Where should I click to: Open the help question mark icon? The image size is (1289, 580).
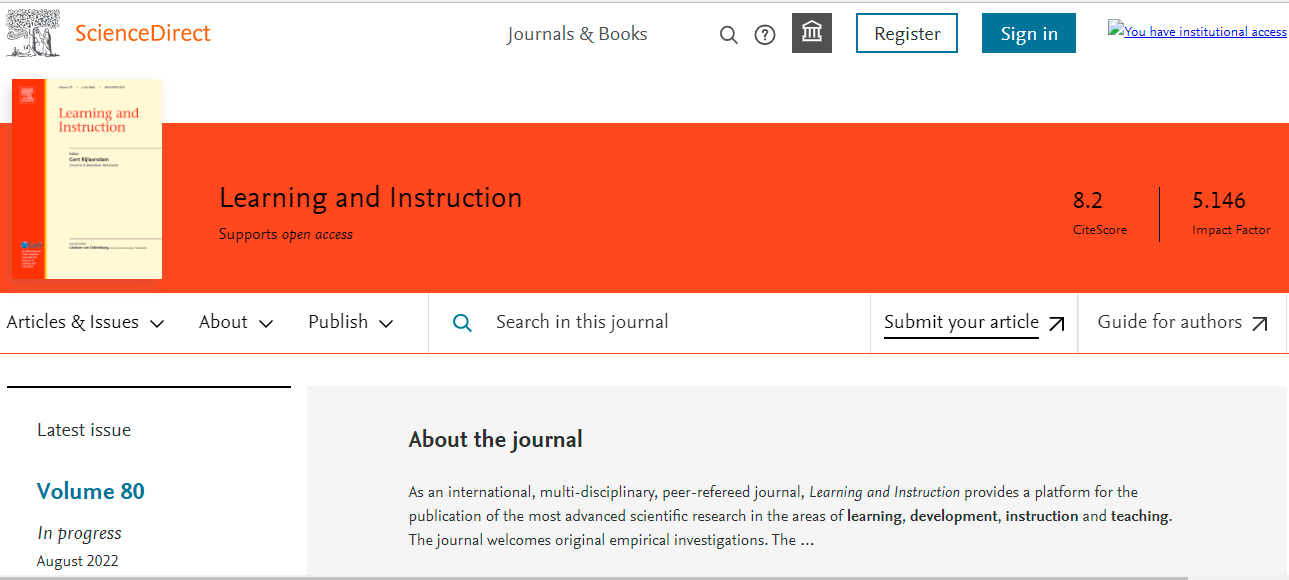pyautogui.click(x=765, y=35)
